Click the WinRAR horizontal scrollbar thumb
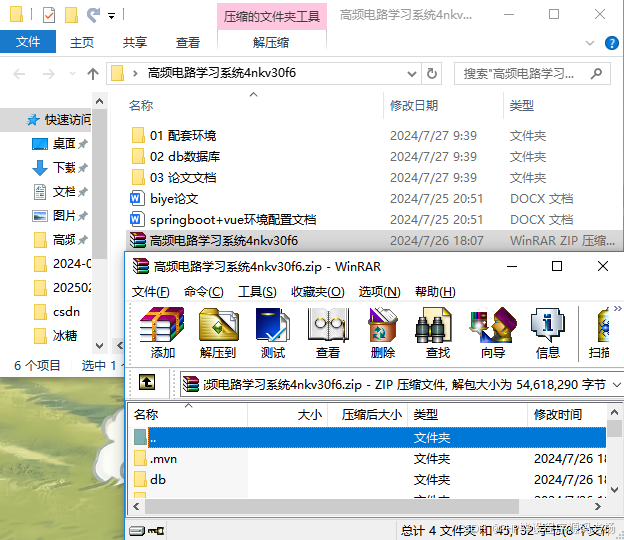The image size is (624, 540). click(332, 506)
